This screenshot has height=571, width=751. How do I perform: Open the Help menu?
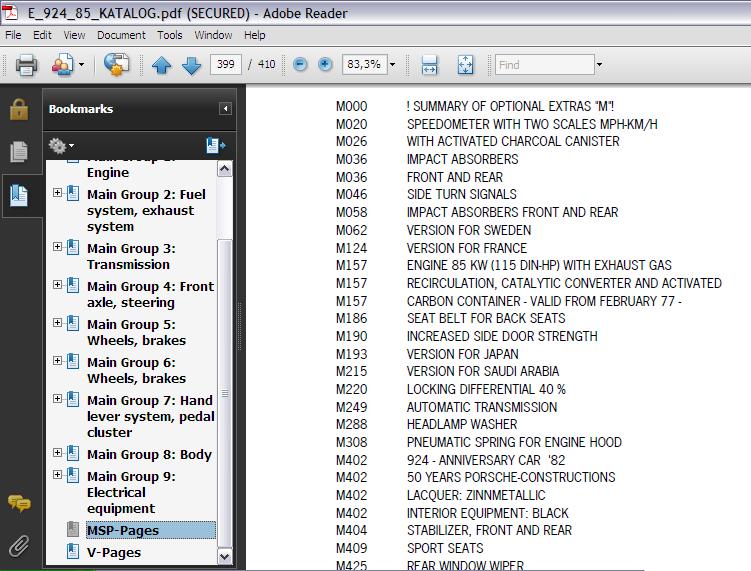point(254,35)
